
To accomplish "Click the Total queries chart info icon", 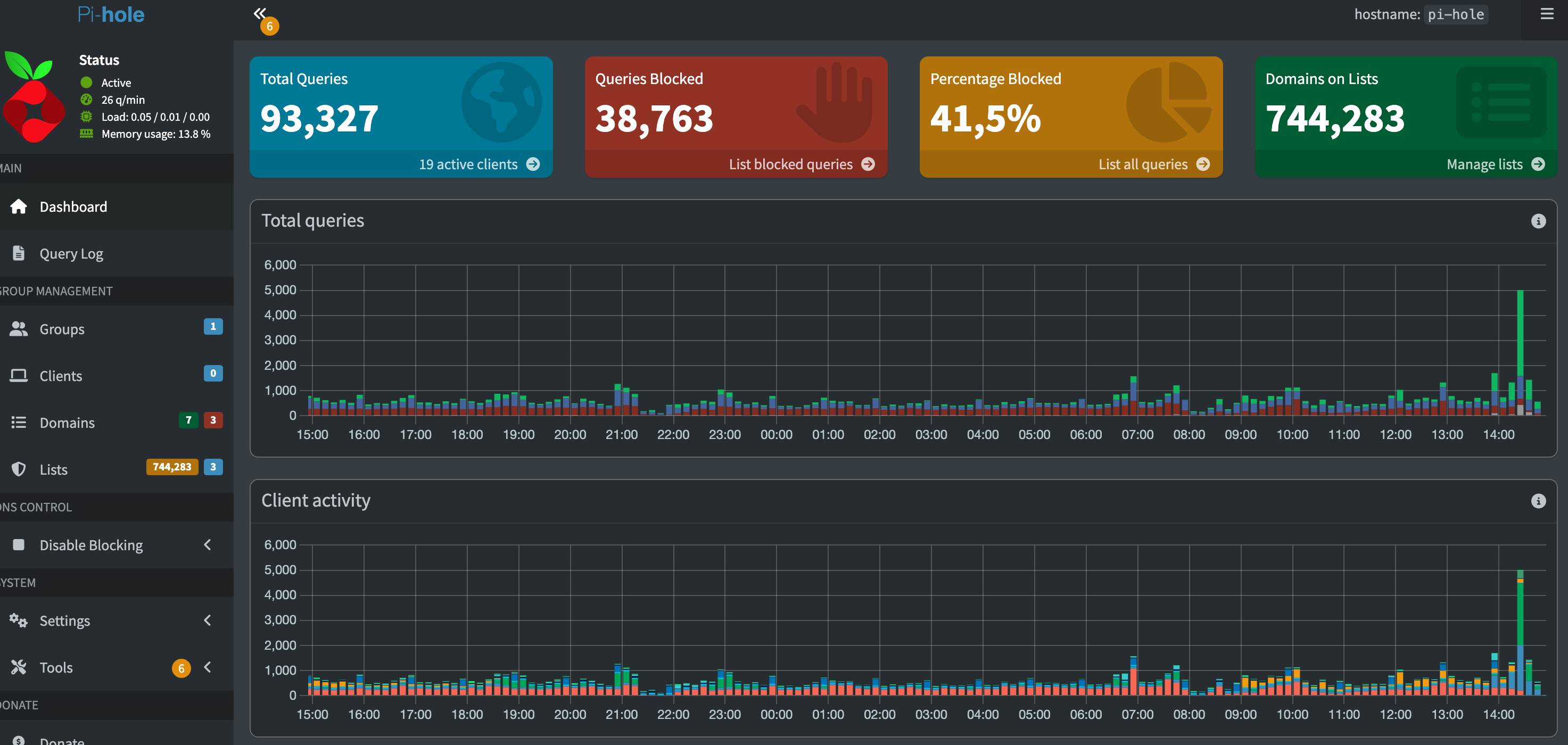I will point(1538,221).
